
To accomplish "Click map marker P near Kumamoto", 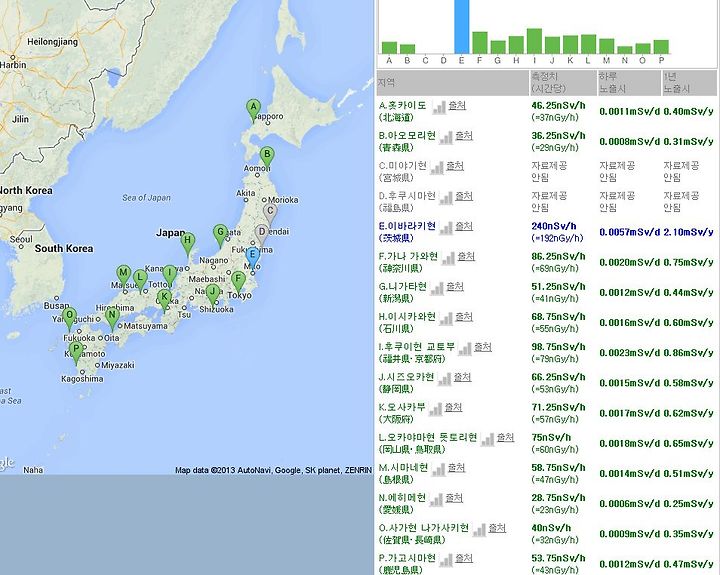I will click(x=76, y=353).
